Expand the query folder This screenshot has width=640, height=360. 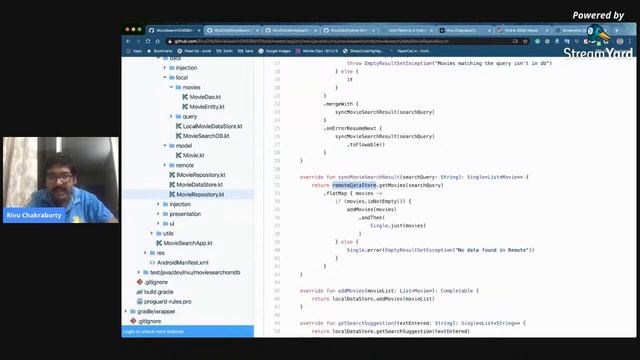[171, 116]
